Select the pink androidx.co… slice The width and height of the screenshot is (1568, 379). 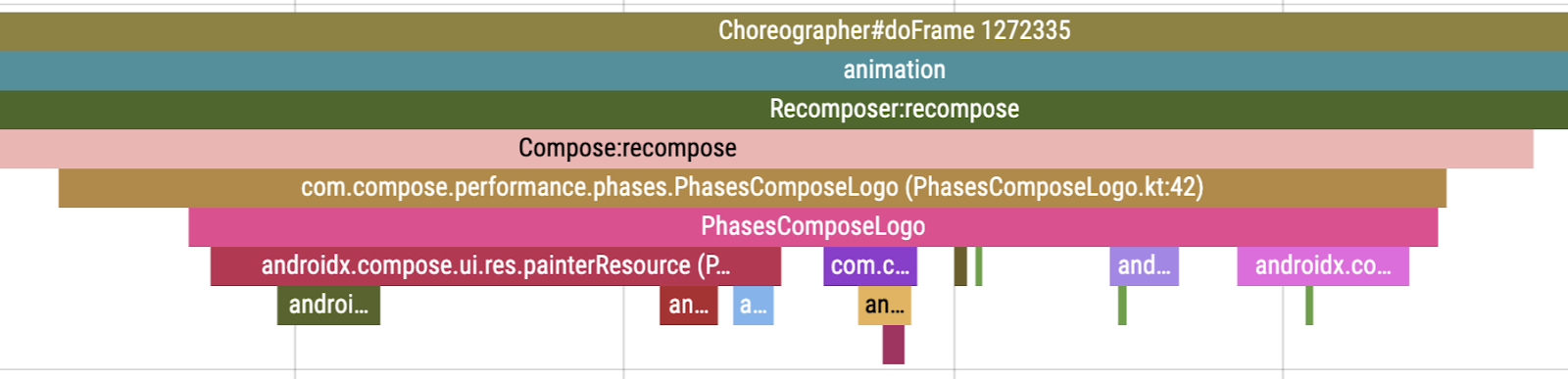1323,265
